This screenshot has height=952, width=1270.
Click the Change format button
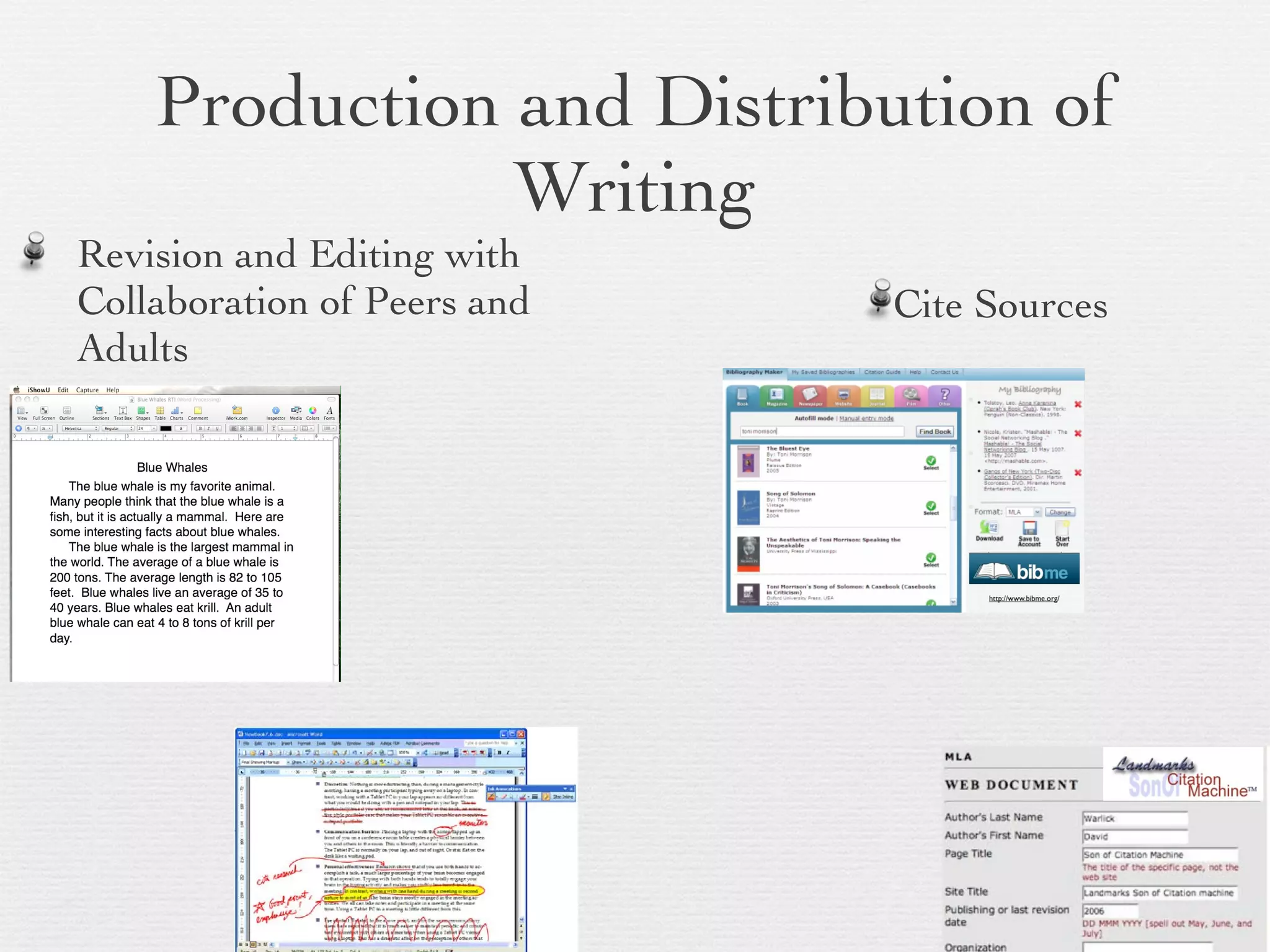1060,512
